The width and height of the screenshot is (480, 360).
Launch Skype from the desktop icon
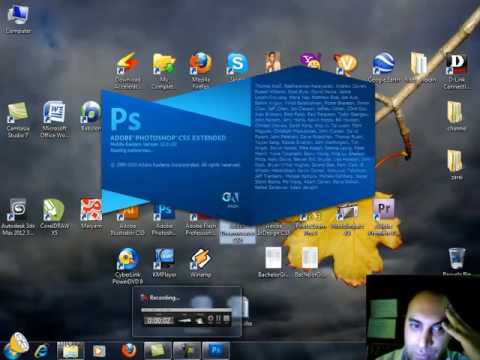pyautogui.click(x=237, y=67)
